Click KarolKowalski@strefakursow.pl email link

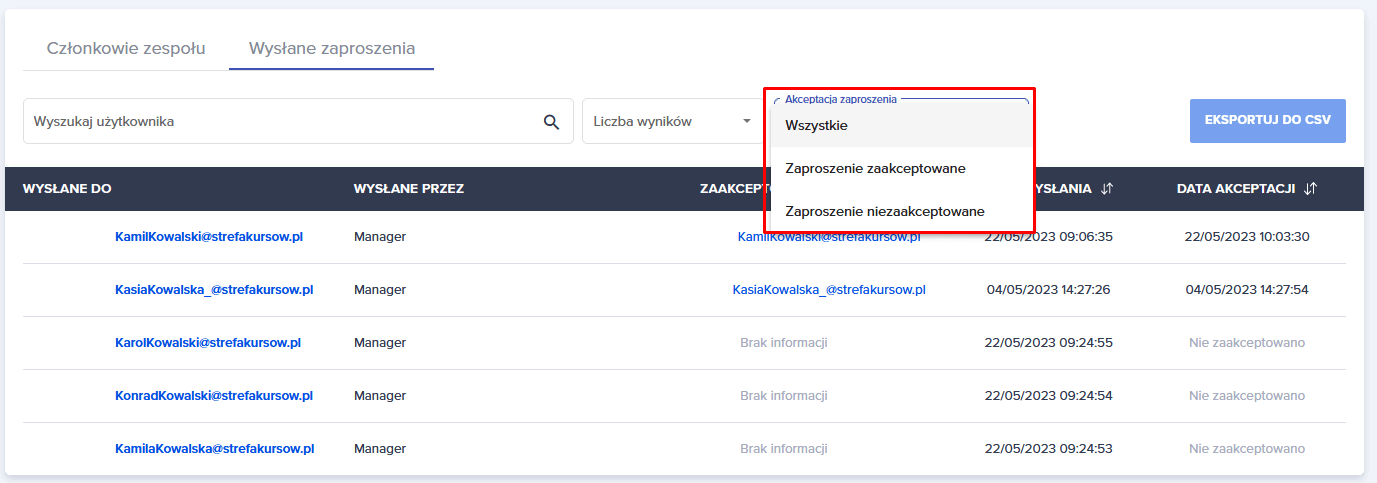pos(208,343)
